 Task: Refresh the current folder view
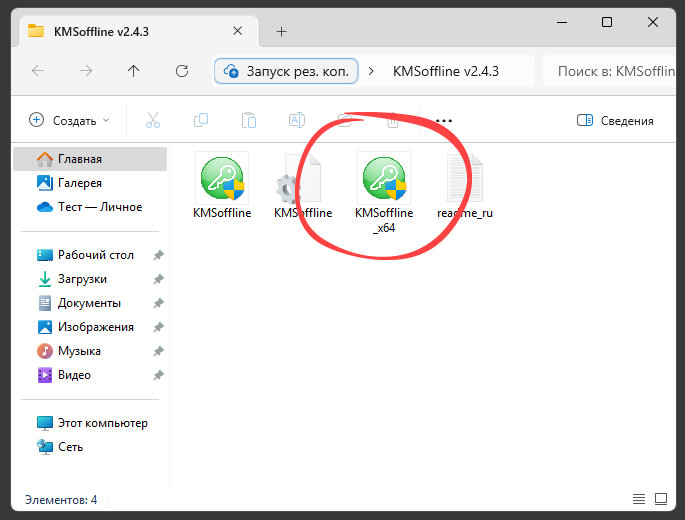182,71
